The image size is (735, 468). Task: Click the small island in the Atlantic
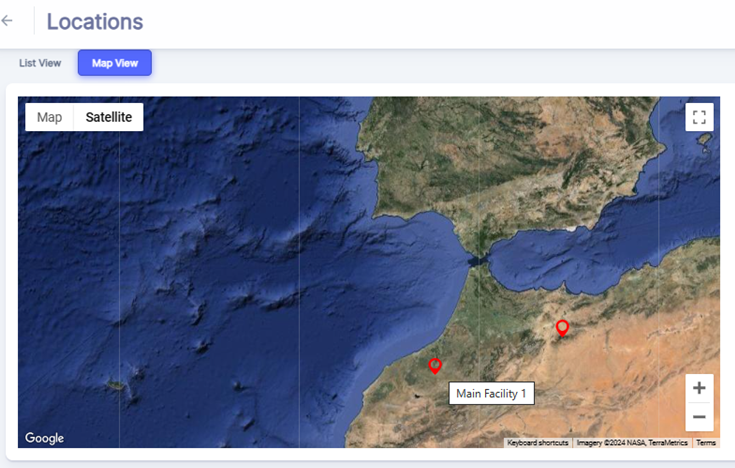(117, 385)
